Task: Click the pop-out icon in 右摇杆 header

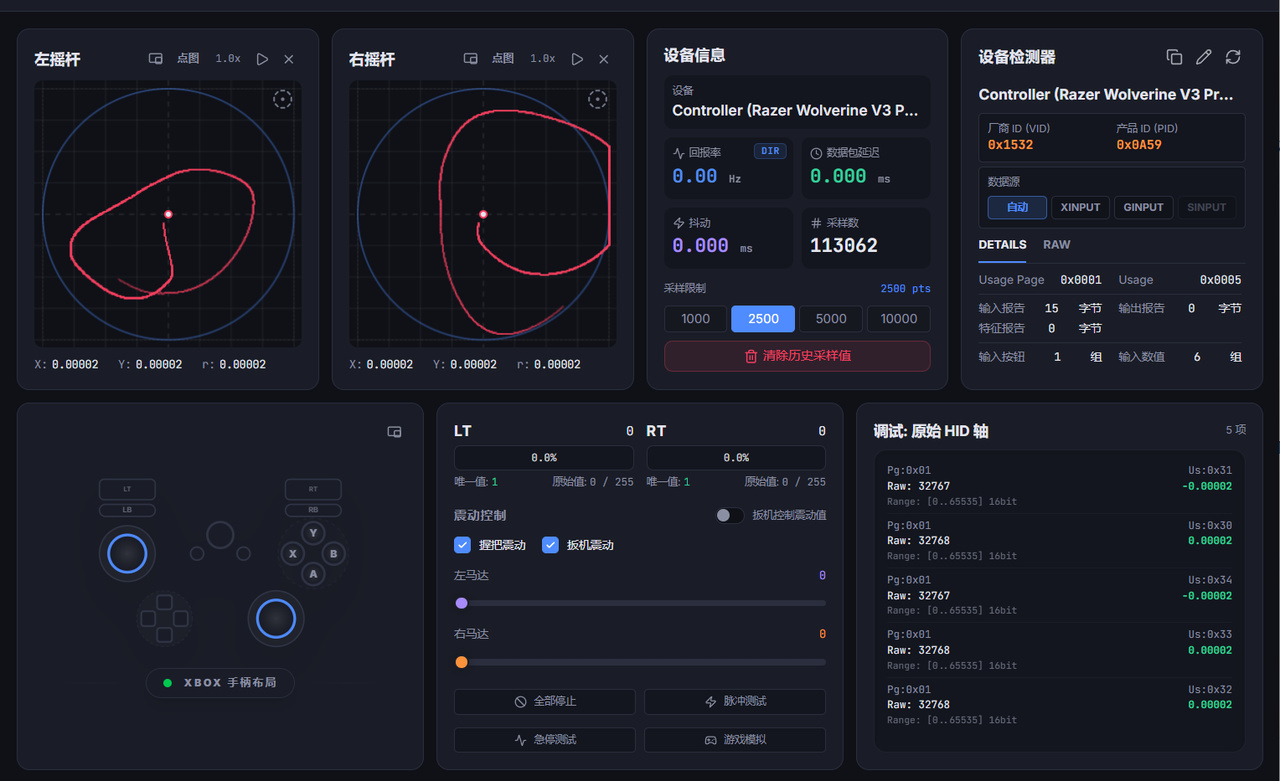Action: pyautogui.click(x=471, y=59)
